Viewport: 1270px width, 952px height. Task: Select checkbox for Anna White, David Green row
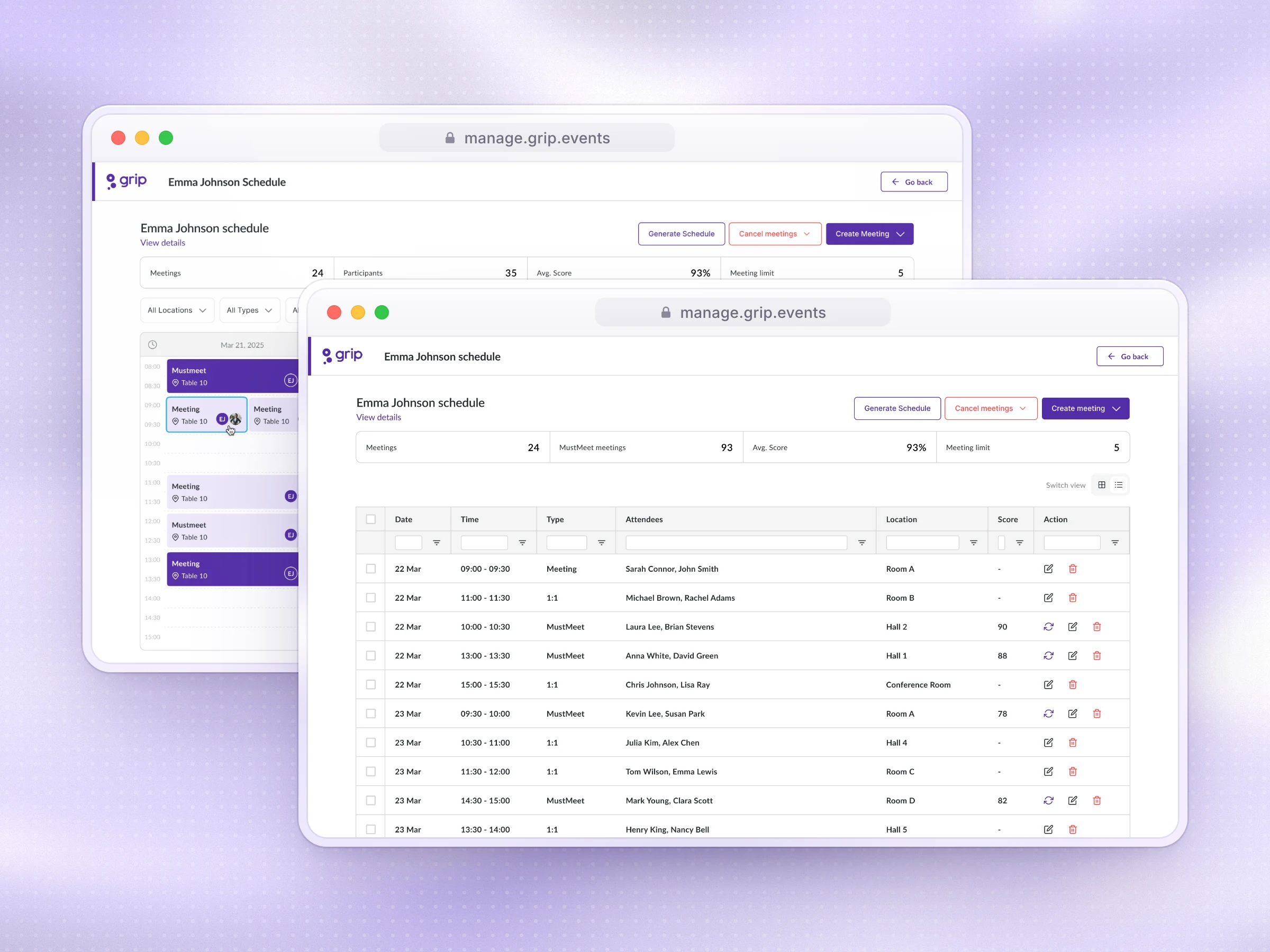[371, 656]
